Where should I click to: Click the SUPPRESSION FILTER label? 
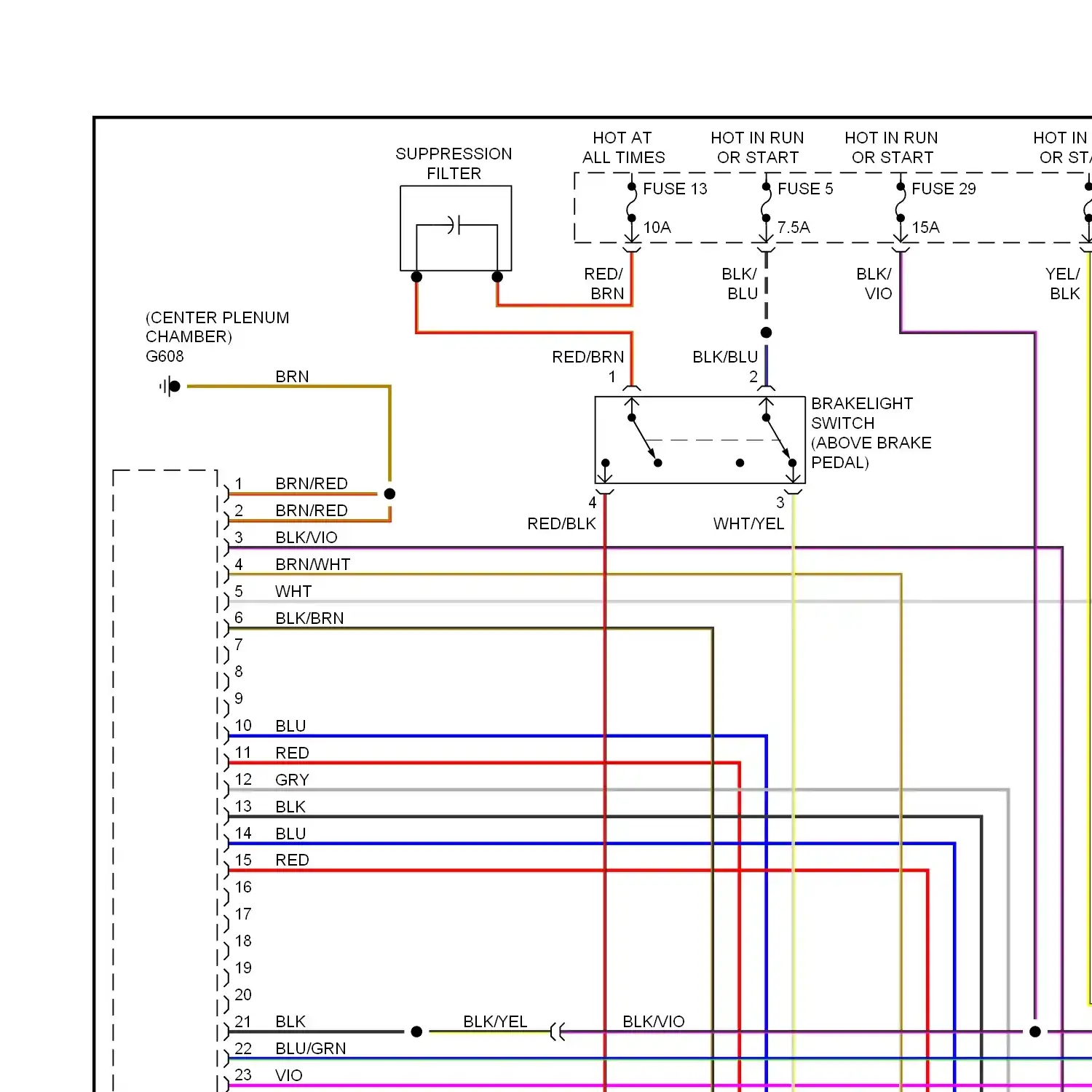point(454,164)
